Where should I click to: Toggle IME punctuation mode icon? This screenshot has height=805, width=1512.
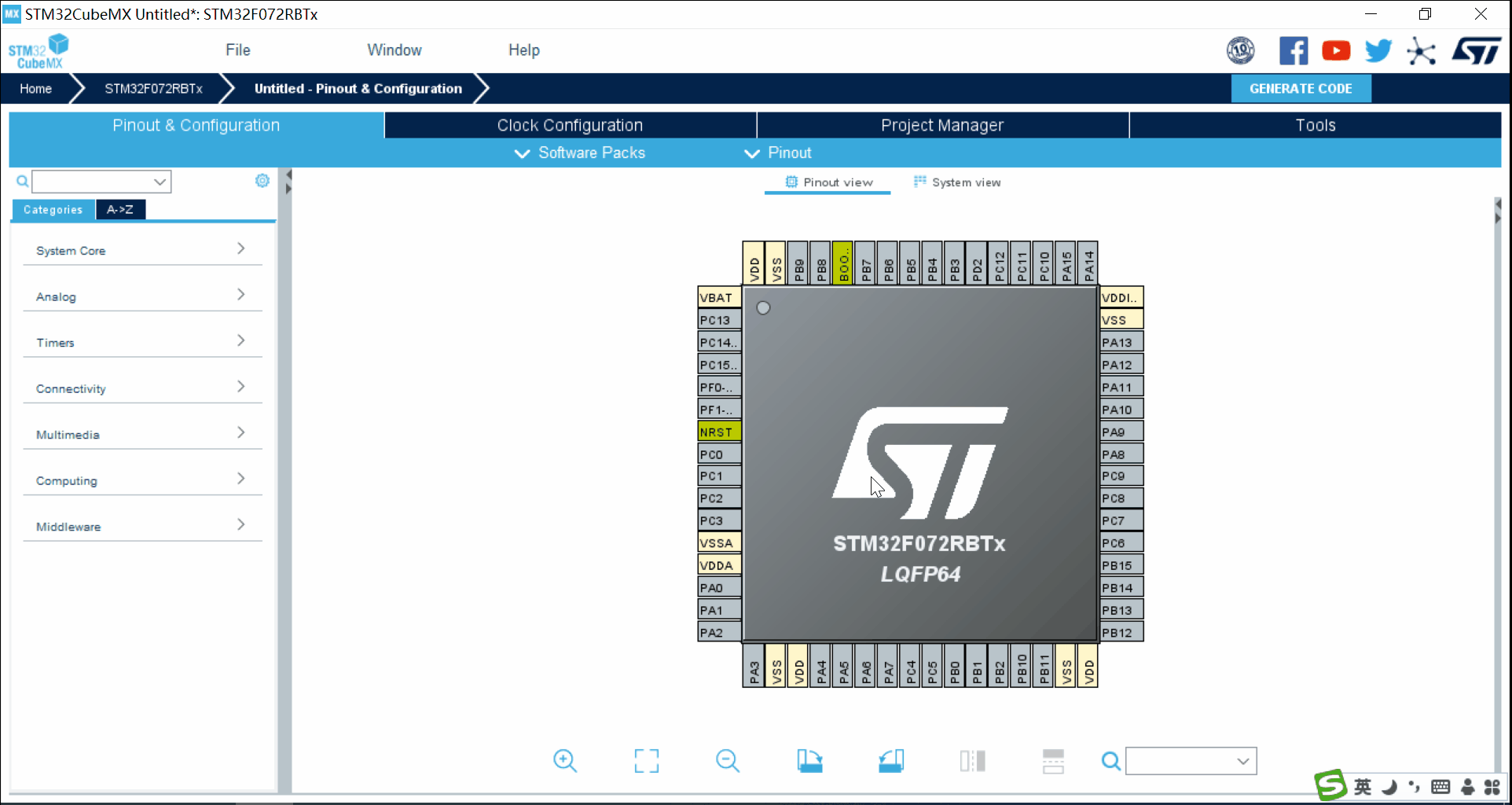click(x=1415, y=786)
